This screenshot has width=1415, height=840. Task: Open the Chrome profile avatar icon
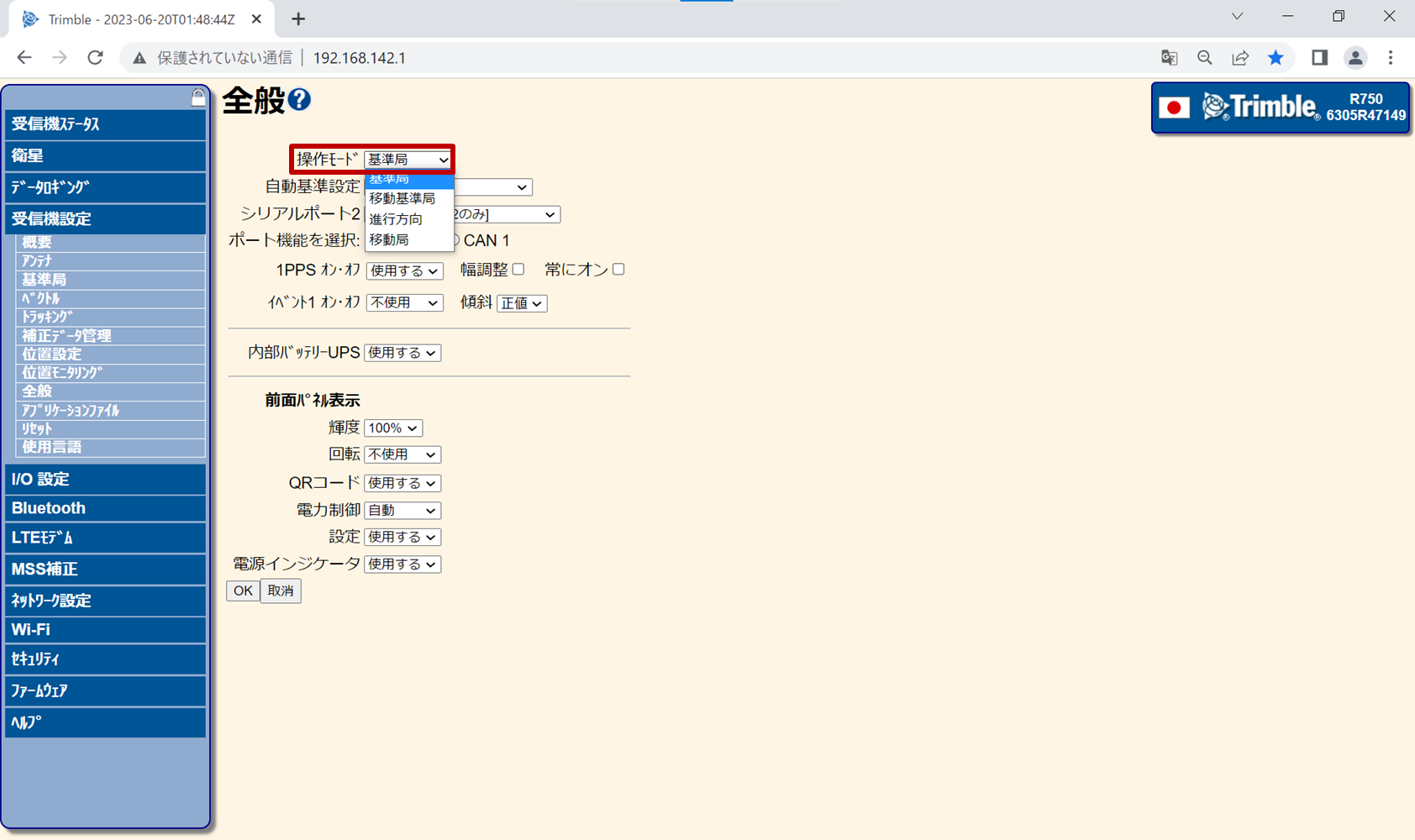click(x=1355, y=58)
